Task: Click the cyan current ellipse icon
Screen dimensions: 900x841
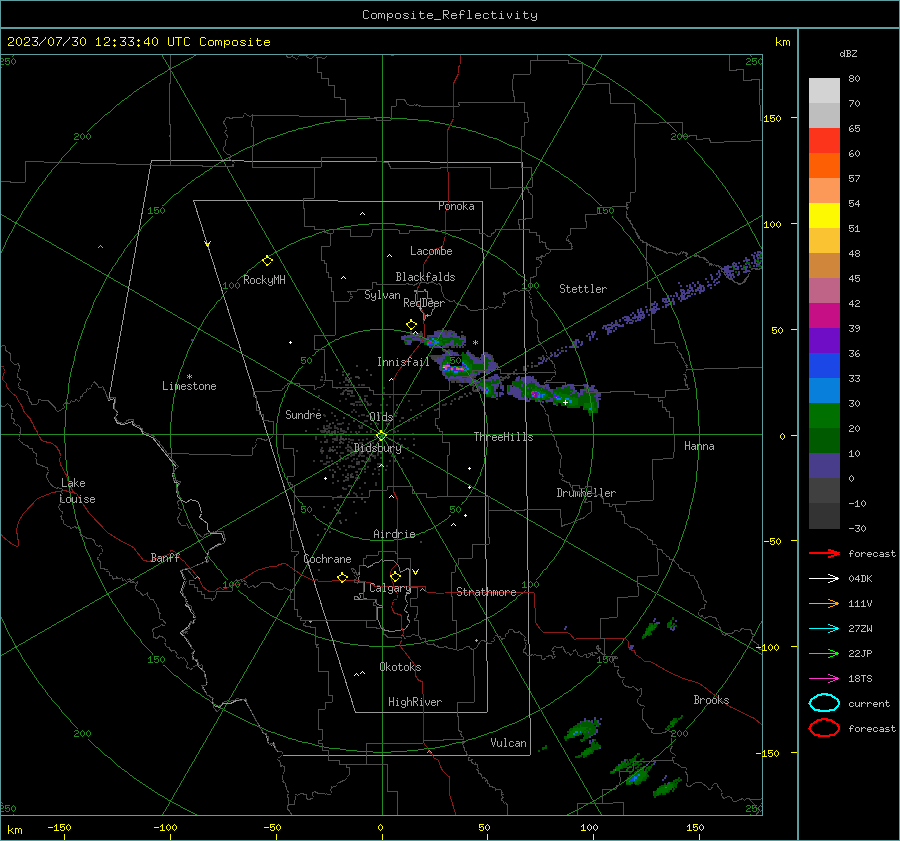Action: click(x=824, y=703)
